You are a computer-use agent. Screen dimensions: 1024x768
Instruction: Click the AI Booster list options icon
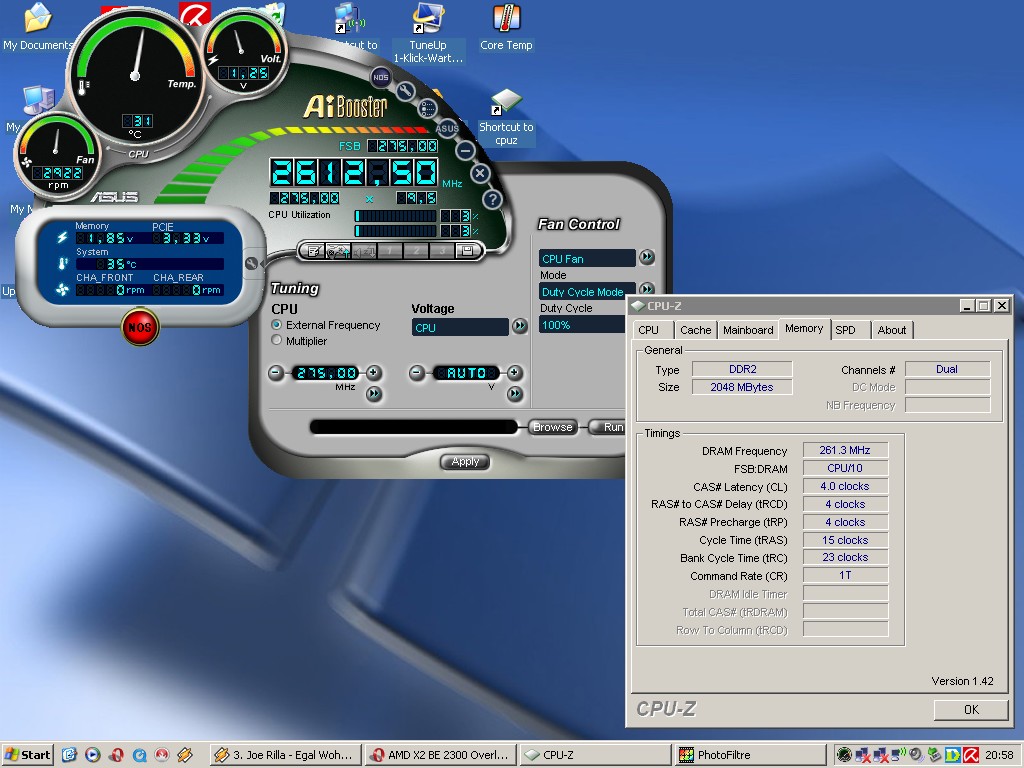426,108
